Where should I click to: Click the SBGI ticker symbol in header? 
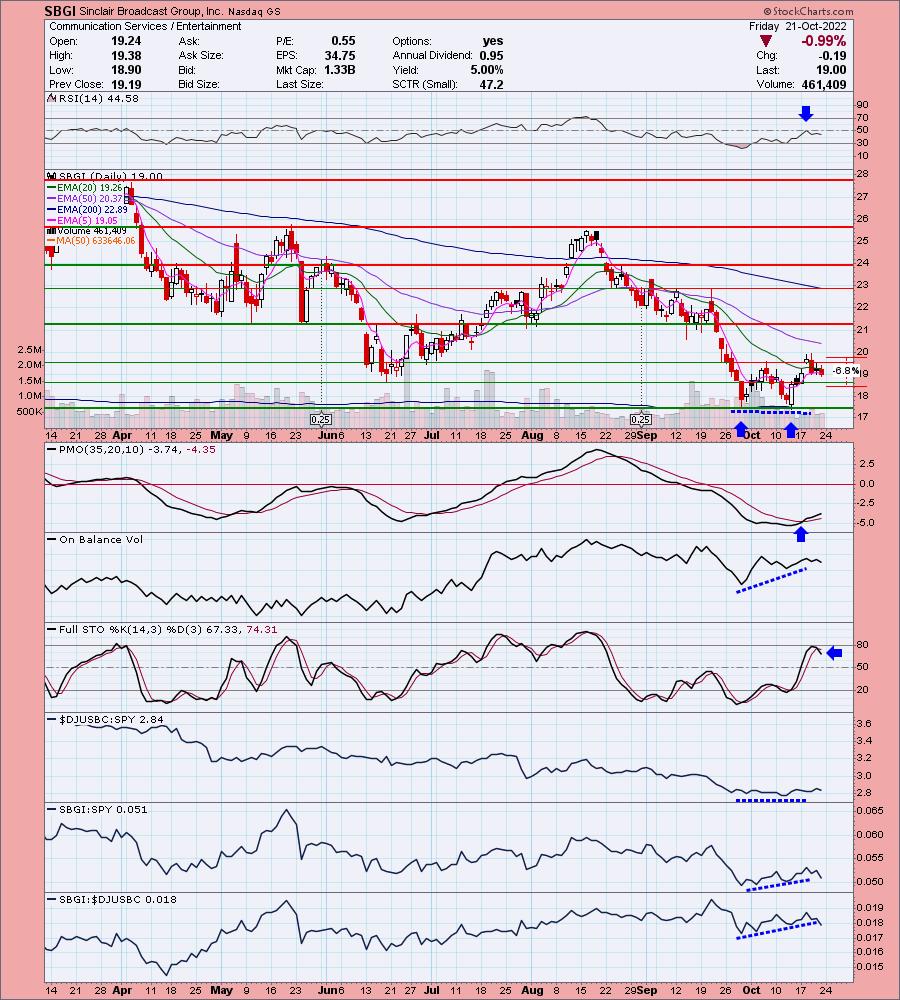click(x=61, y=11)
